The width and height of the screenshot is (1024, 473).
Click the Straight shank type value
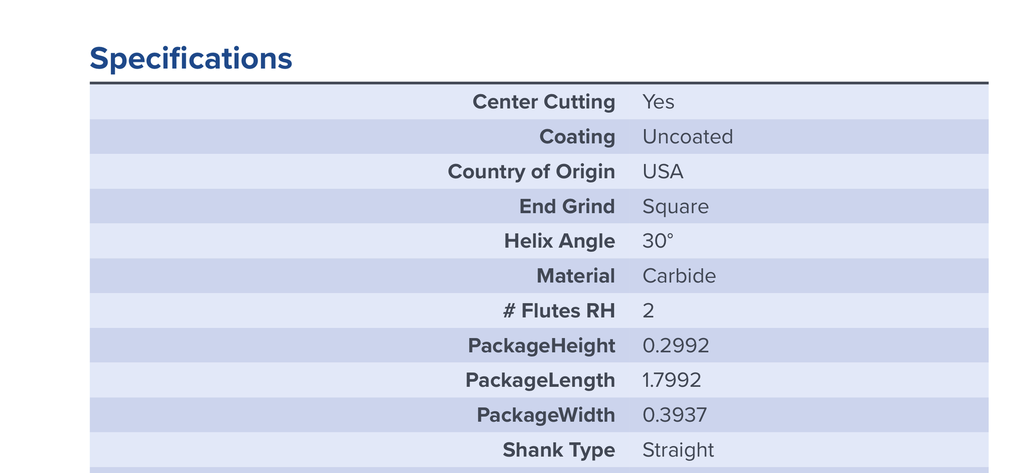tap(679, 450)
